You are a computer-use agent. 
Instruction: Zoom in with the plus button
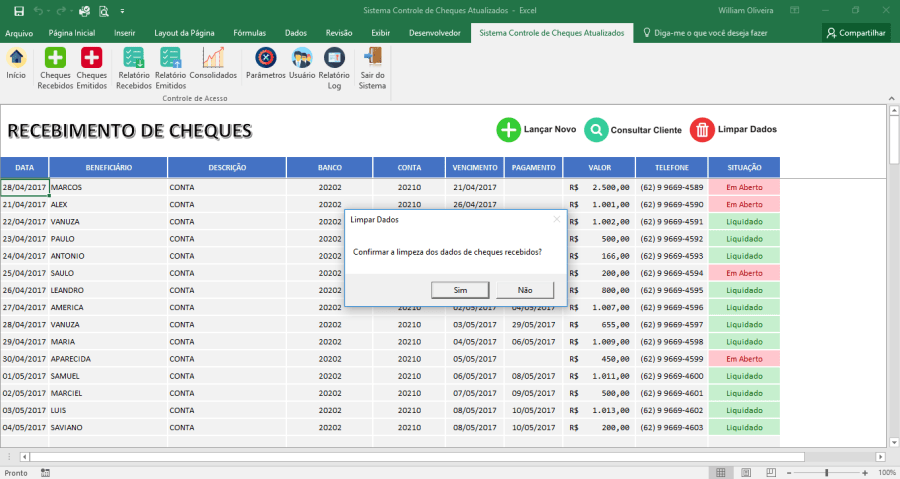[x=865, y=473]
